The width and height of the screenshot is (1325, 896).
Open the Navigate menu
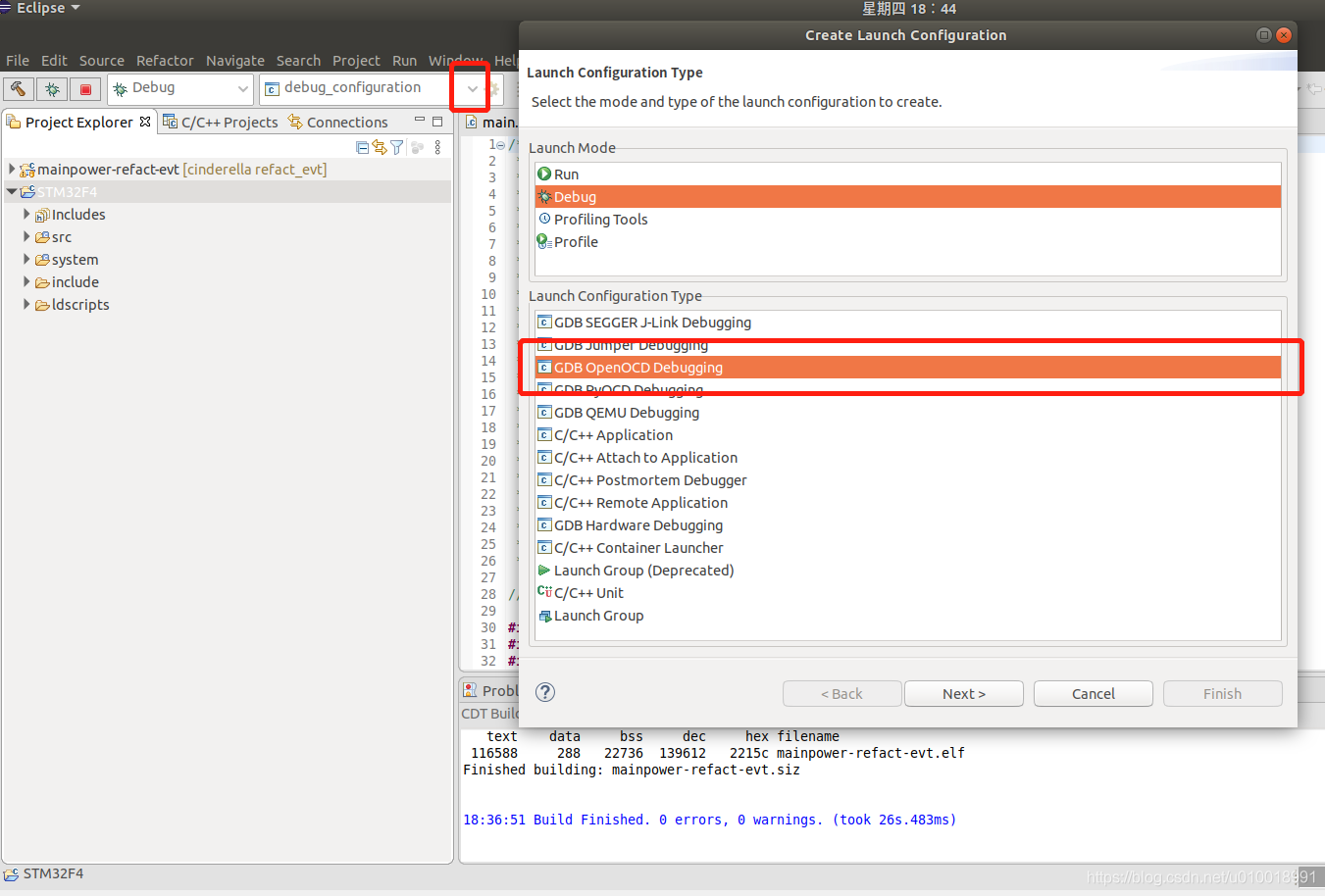point(235,61)
